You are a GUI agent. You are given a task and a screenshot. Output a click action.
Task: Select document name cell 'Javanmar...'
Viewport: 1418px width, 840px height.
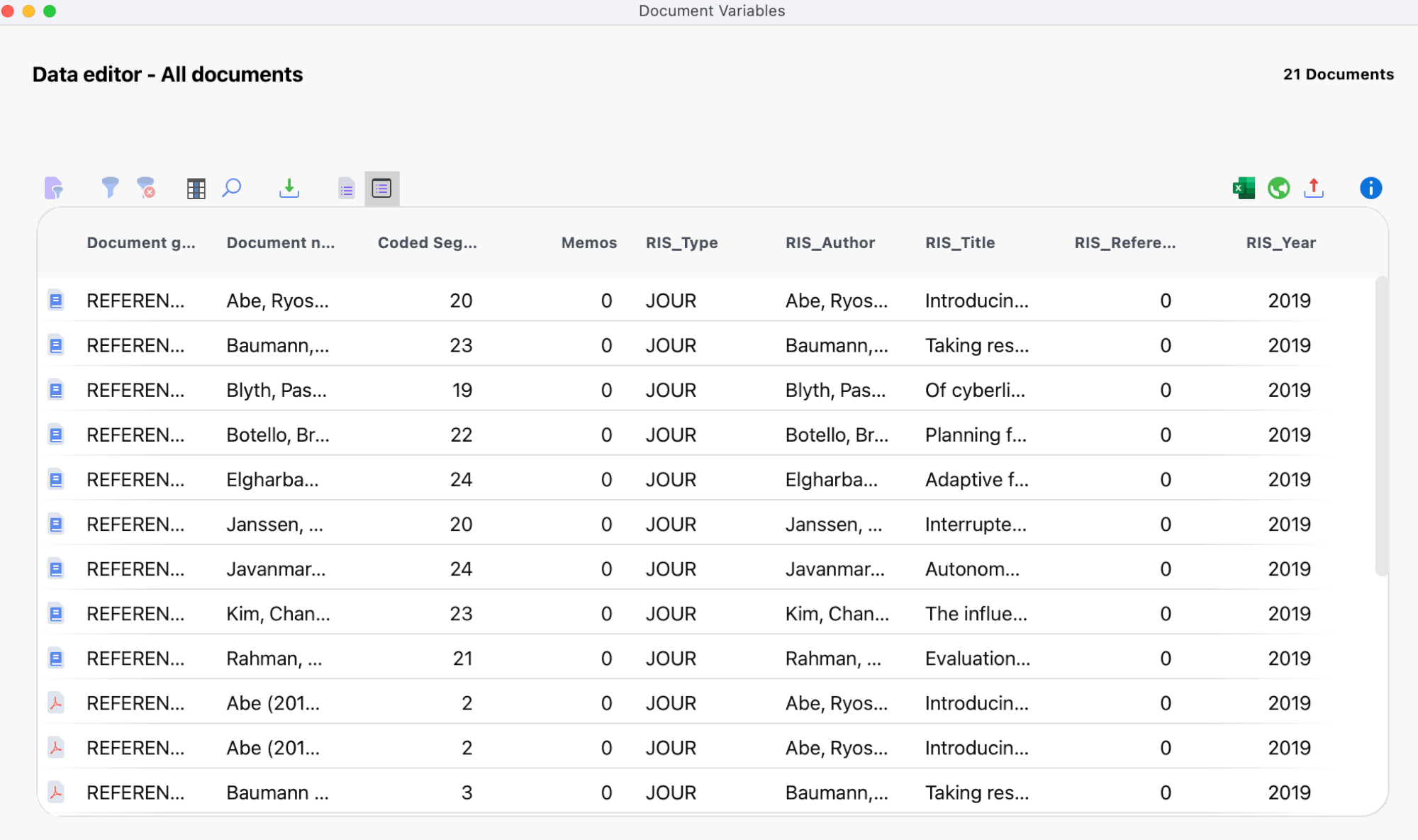[x=276, y=569]
